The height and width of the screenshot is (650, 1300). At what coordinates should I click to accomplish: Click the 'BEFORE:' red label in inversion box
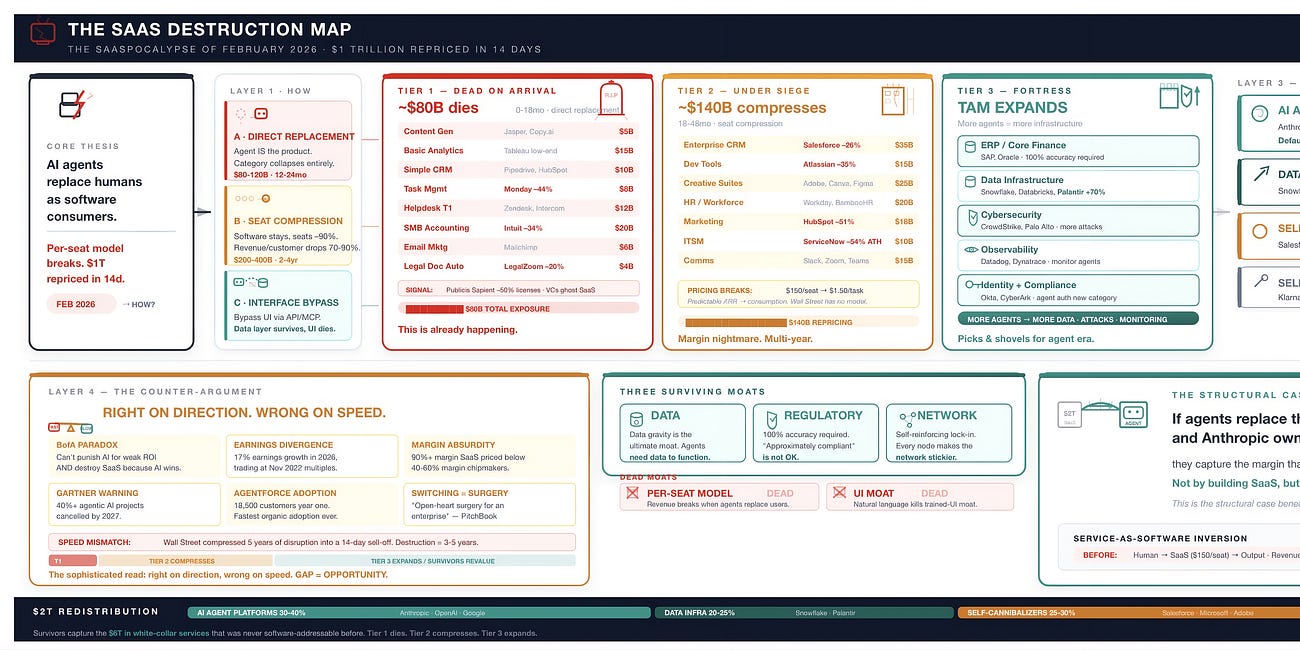1100,554
